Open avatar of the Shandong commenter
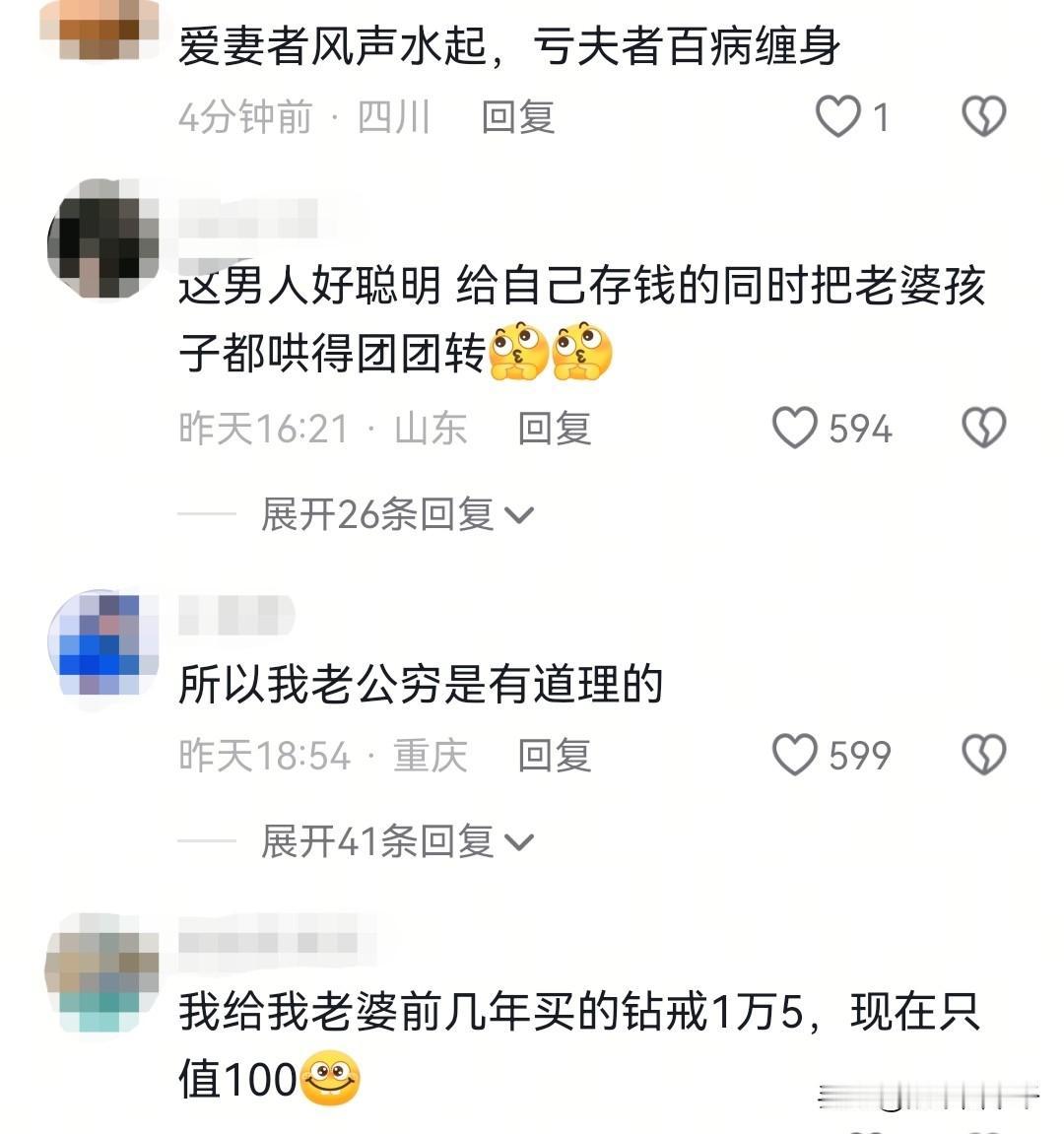1064x1134 pixels. coord(102,238)
